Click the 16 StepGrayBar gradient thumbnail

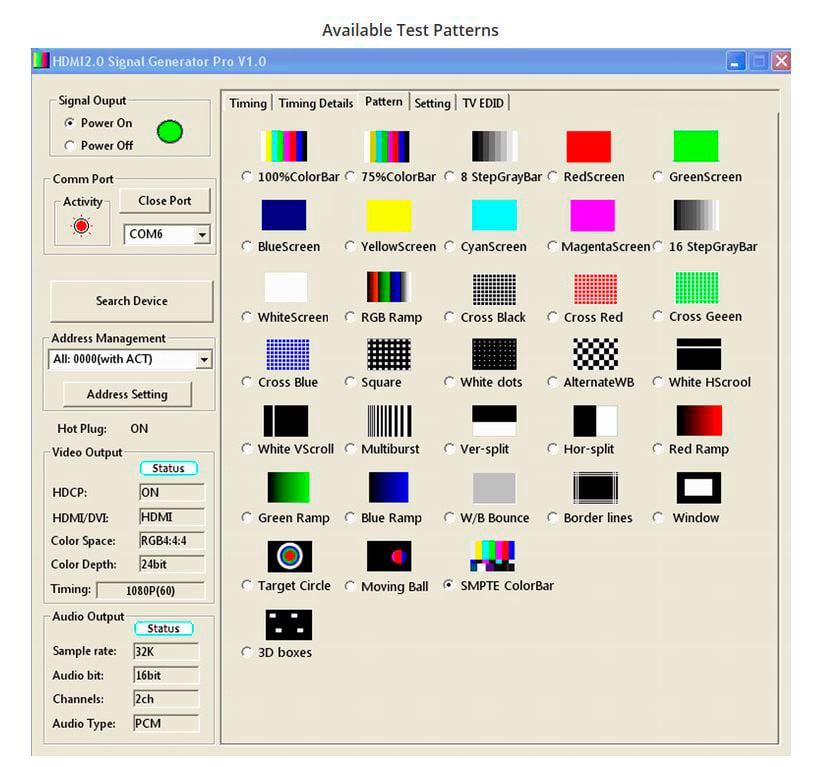(x=696, y=215)
